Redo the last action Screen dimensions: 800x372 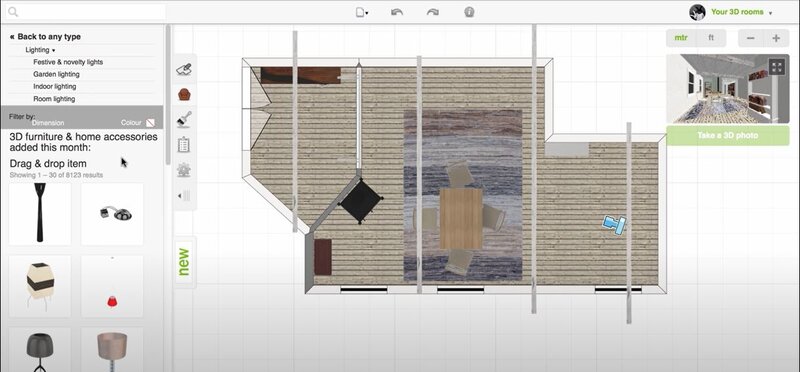(x=433, y=12)
